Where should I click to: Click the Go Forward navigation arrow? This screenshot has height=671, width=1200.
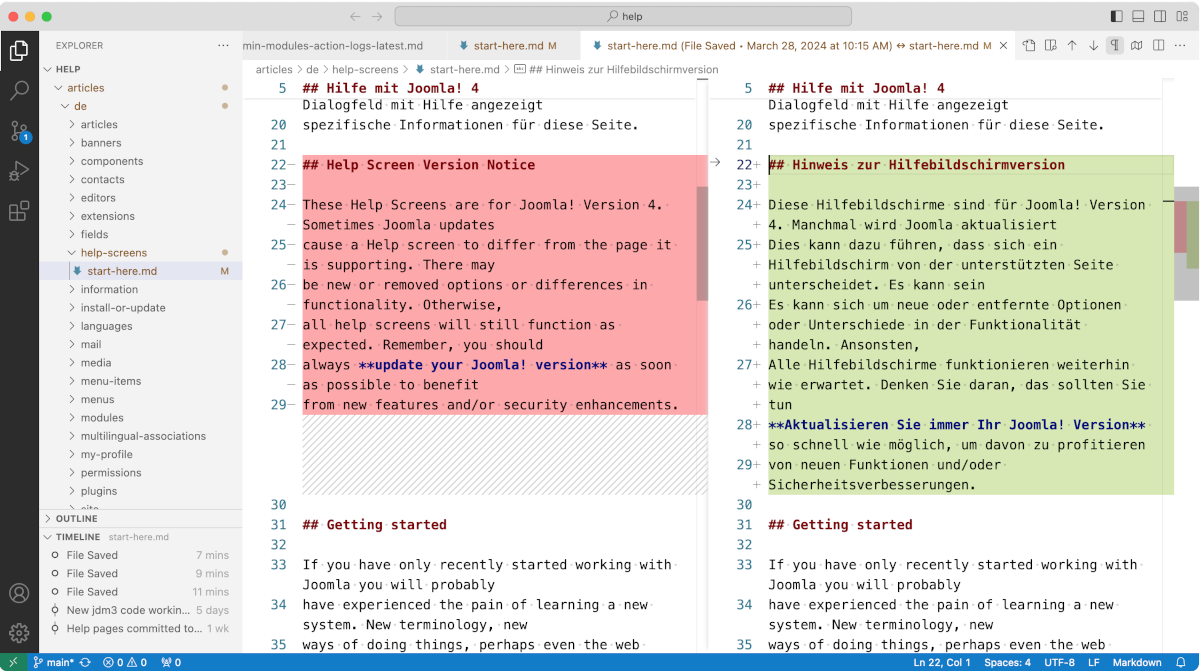(x=377, y=16)
